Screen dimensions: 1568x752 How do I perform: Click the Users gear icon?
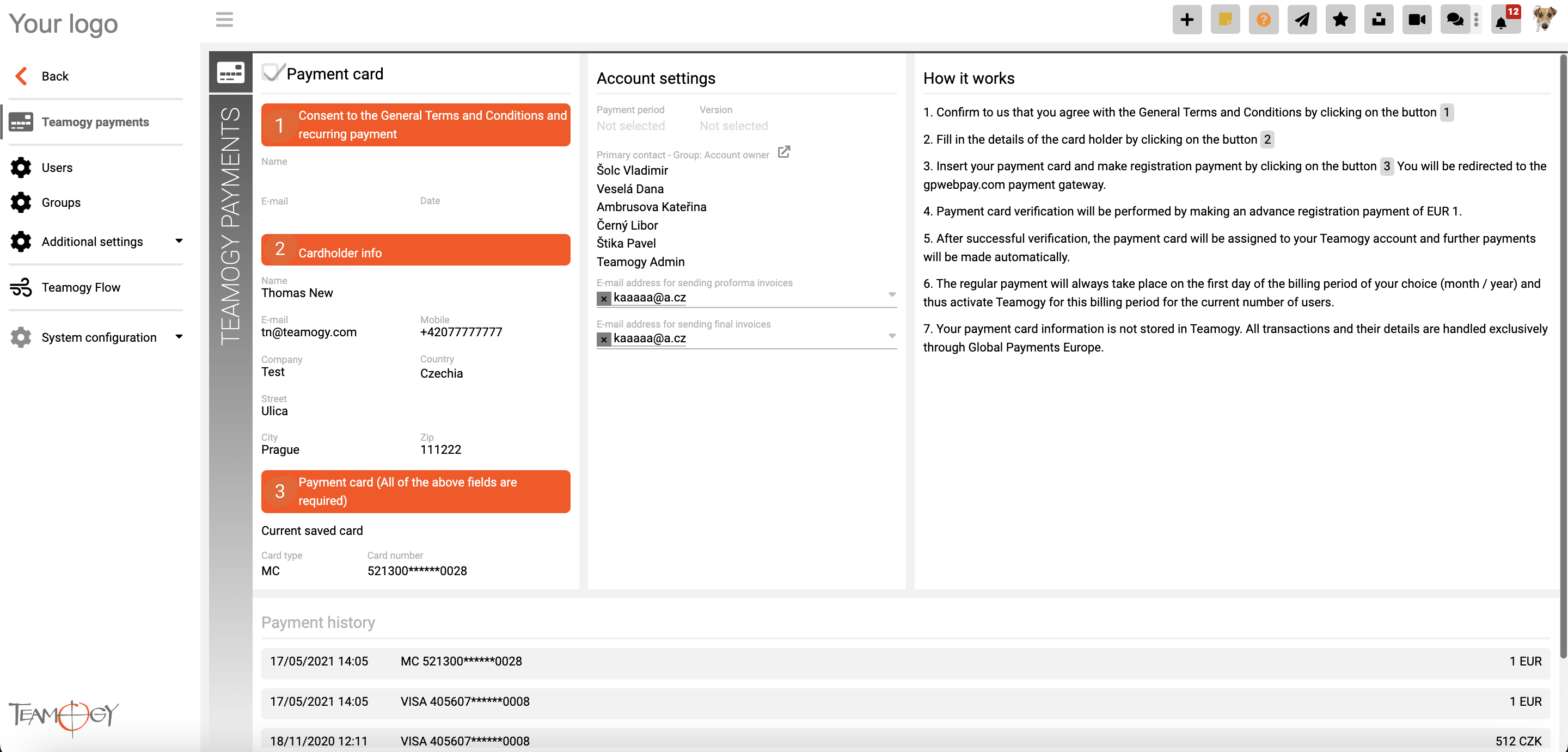click(x=21, y=167)
